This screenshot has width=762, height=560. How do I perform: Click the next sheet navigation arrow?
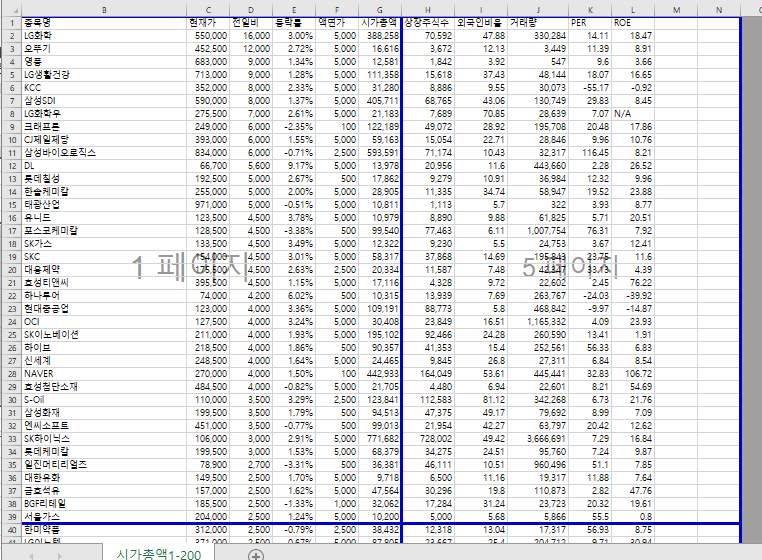[60, 555]
